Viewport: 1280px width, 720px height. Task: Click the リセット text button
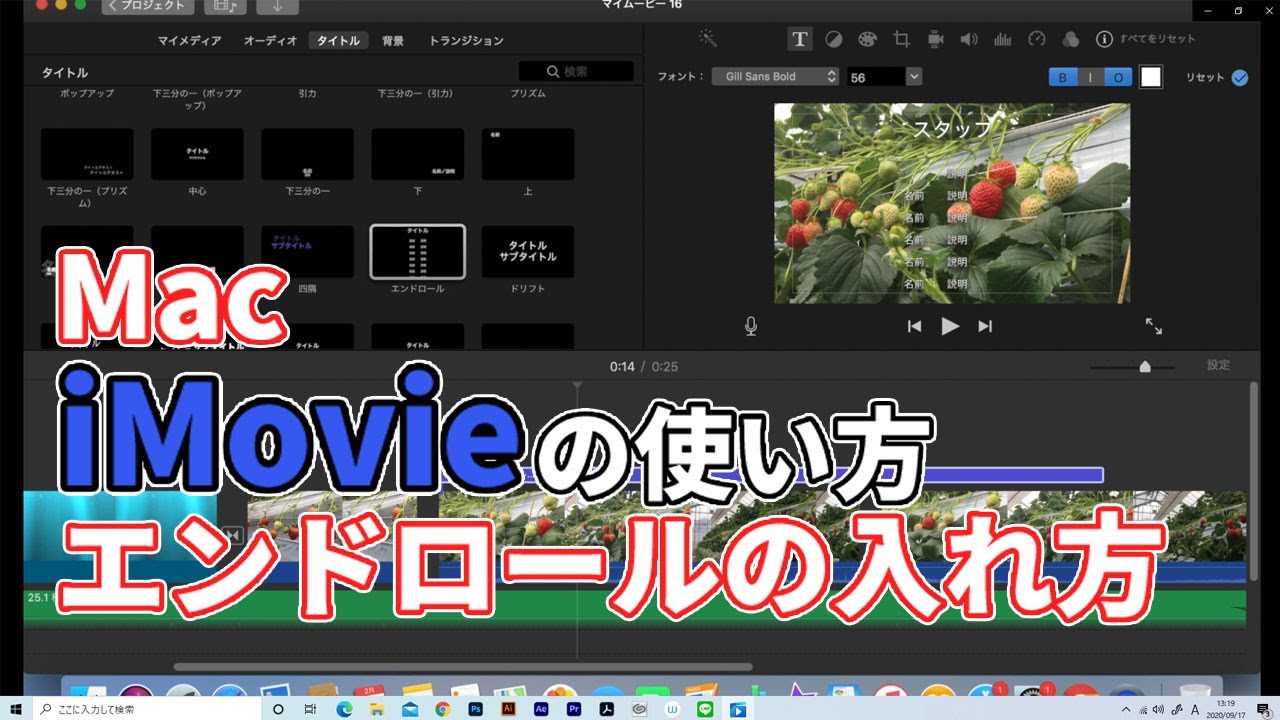[1205, 77]
